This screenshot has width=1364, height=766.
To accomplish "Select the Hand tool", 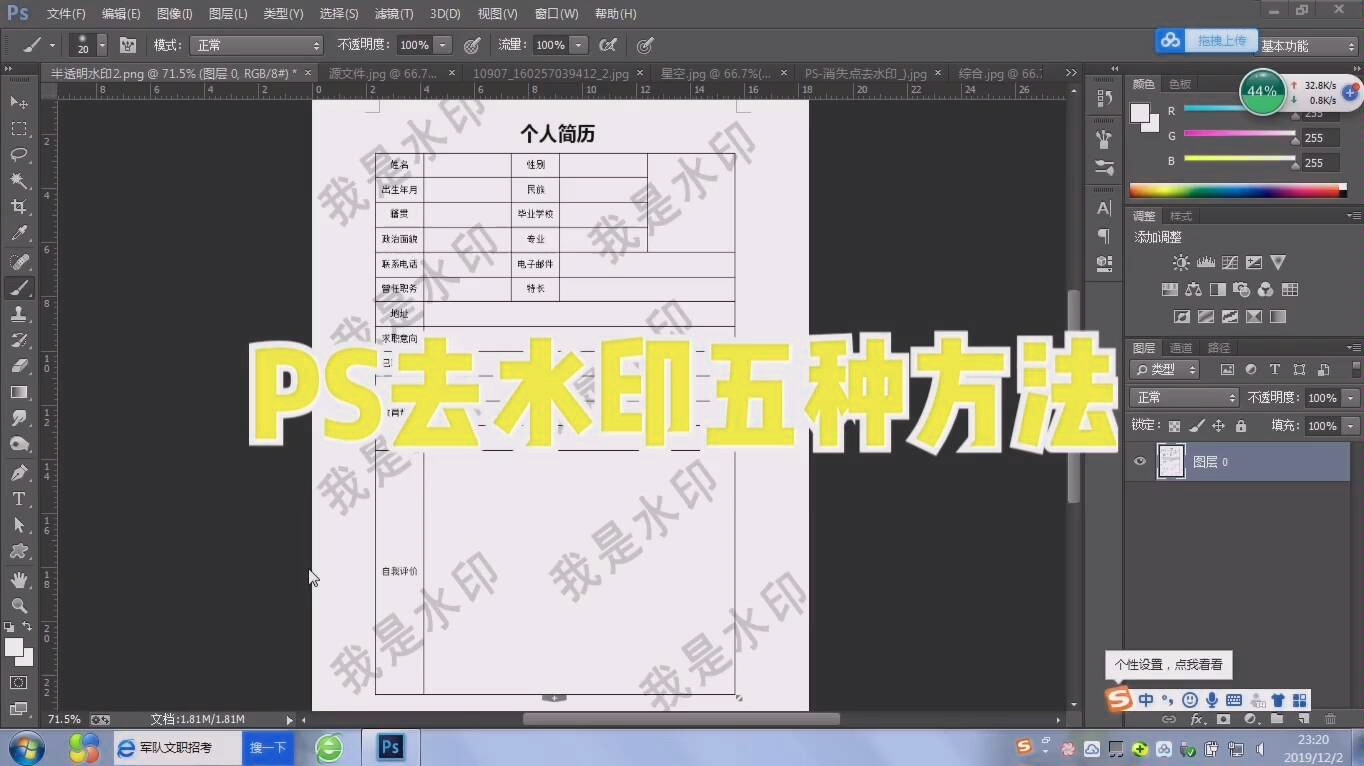I will coord(19,580).
